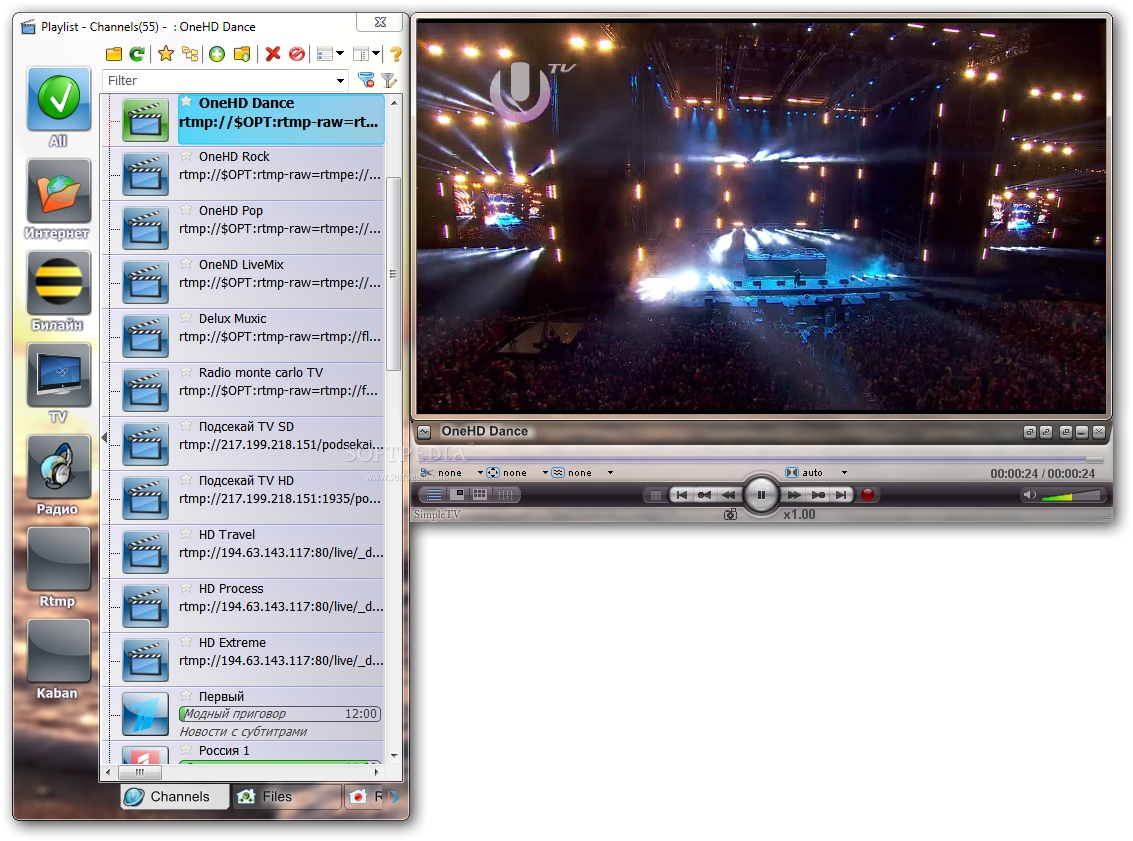Open the crop 'none' dropdown arrow
Screen dimensions: 1133x841
pyautogui.click(x=480, y=473)
